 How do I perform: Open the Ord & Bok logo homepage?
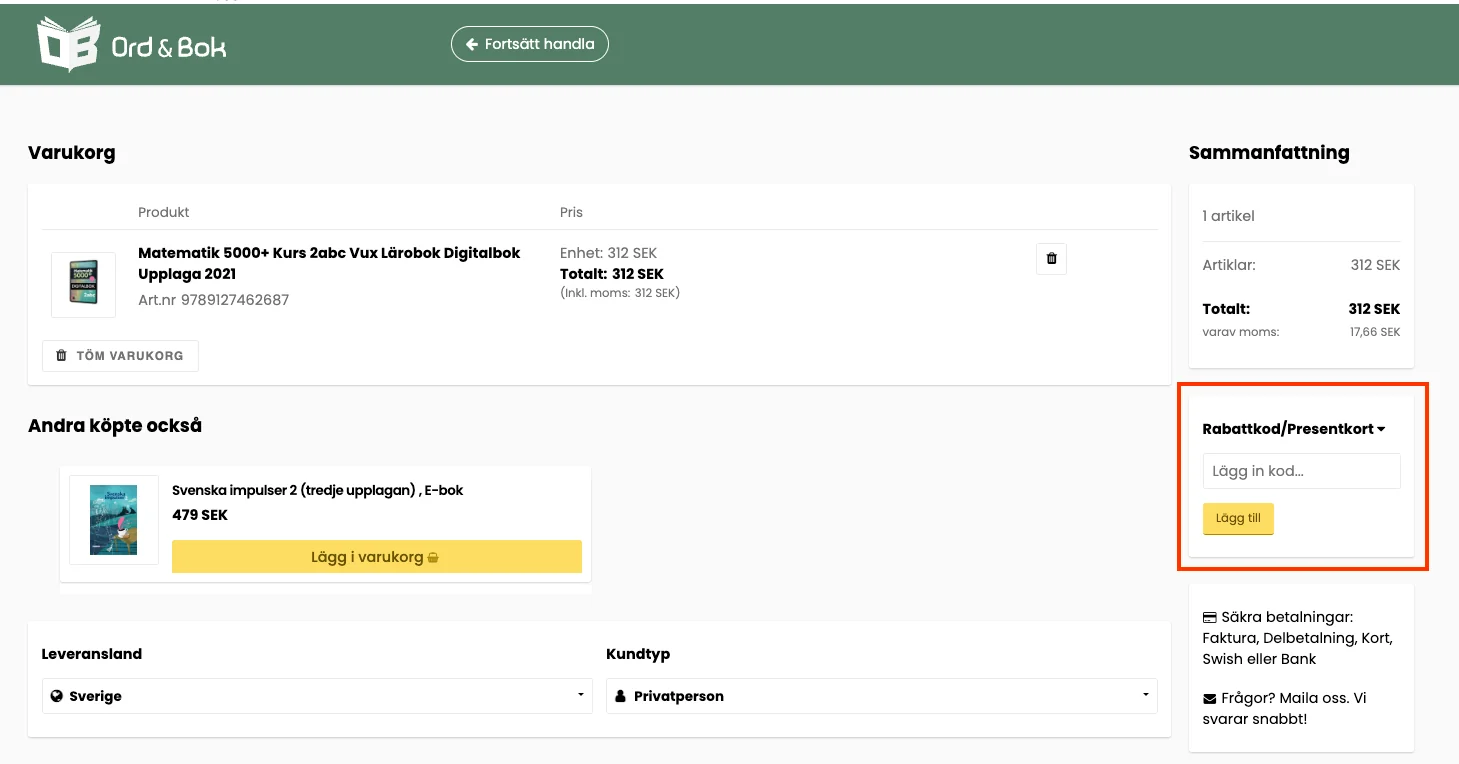pyautogui.click(x=132, y=44)
